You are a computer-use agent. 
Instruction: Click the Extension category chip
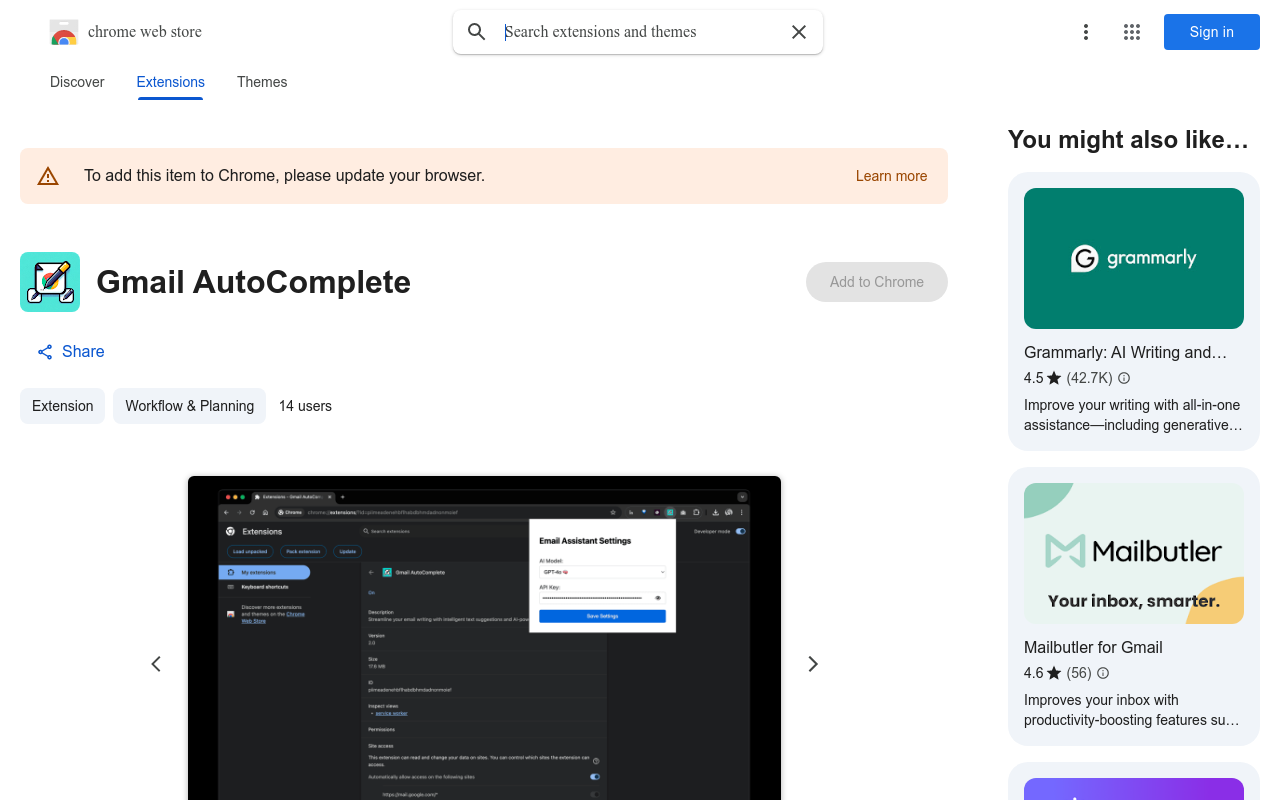pyautogui.click(x=62, y=406)
